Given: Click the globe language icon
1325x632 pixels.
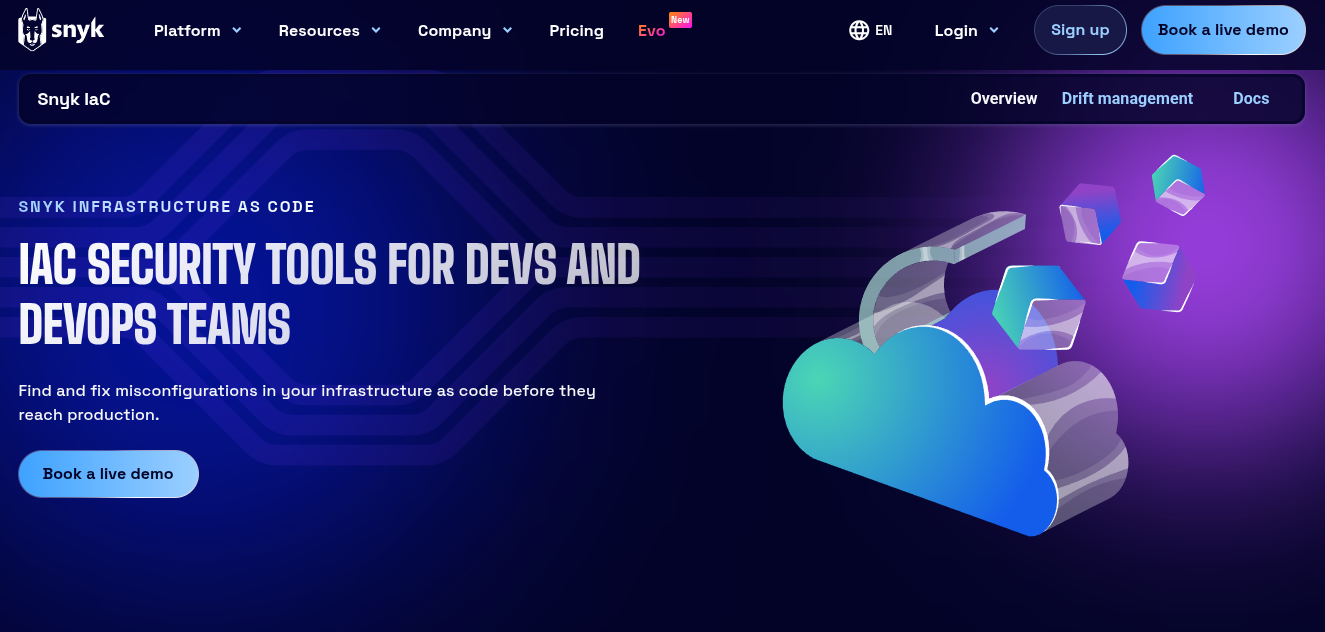Looking at the screenshot, I should click(859, 30).
